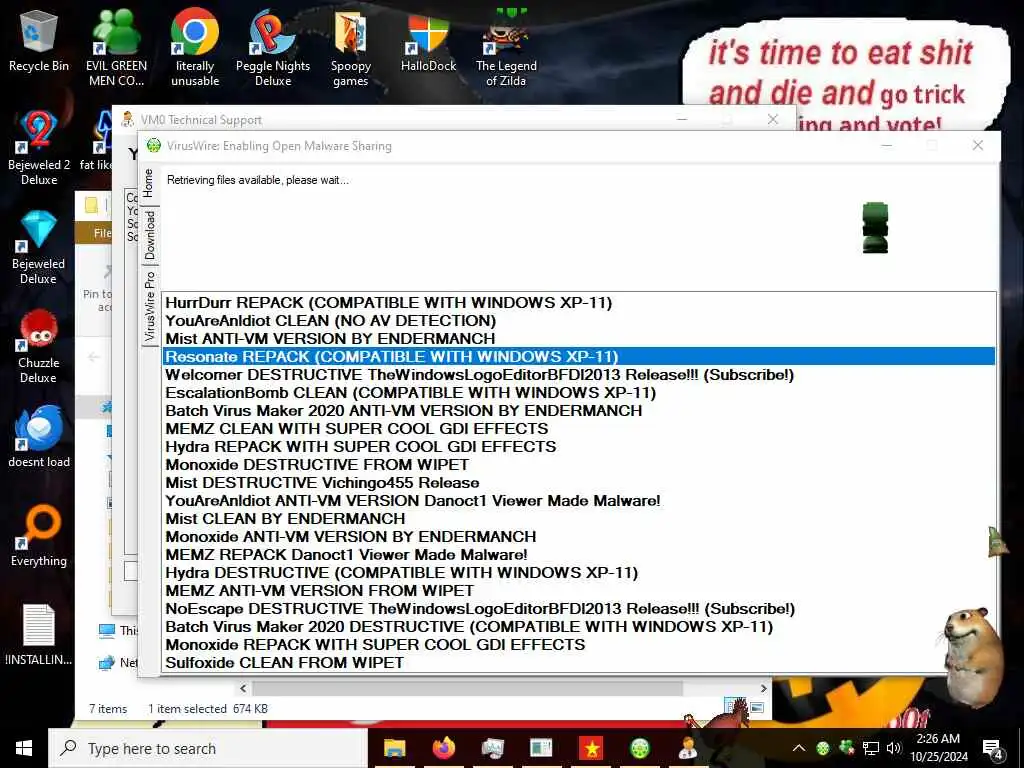
Task: Select Batch Virus Maker 2020 DESTRUCTIVE row
Action: tap(578, 627)
